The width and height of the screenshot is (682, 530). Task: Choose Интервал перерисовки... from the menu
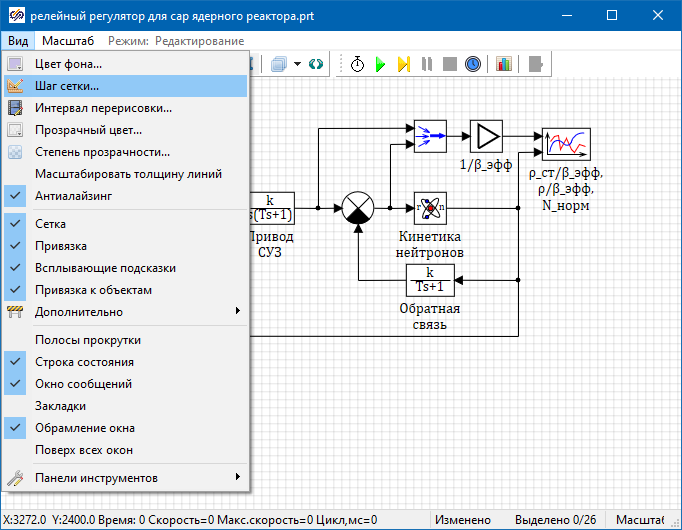pyautogui.click(x=103, y=108)
